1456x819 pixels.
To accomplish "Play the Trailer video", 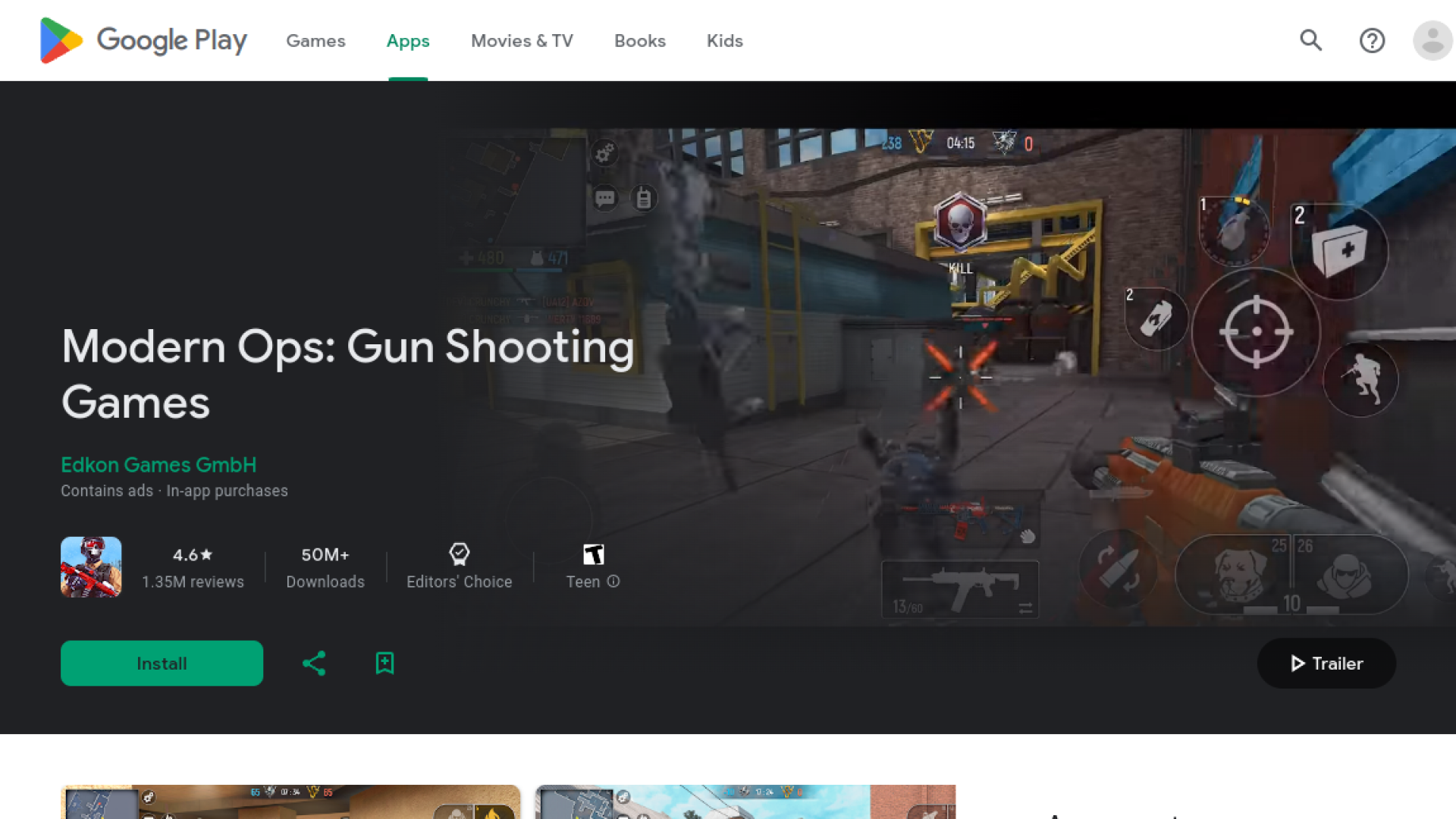I will (1326, 664).
